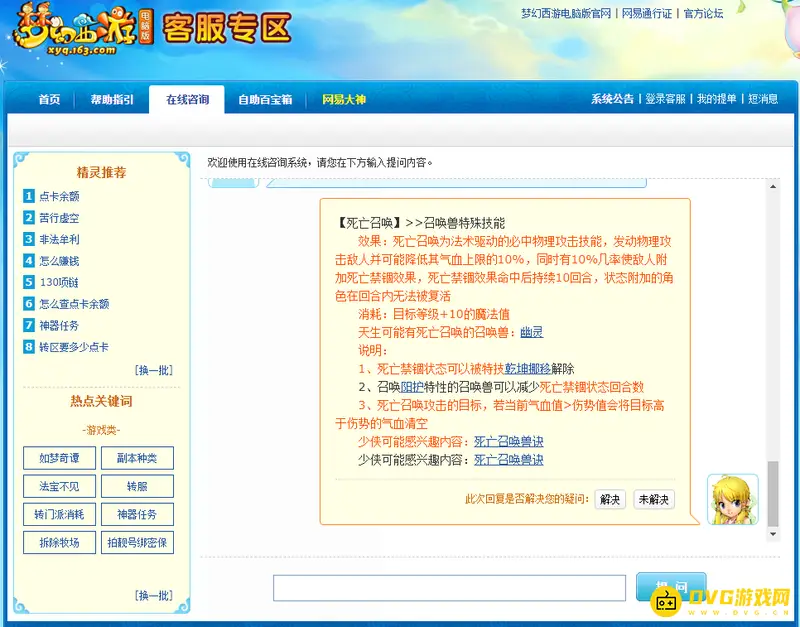
Task: Select the 法宝不见 keyword button
Action: point(59,486)
